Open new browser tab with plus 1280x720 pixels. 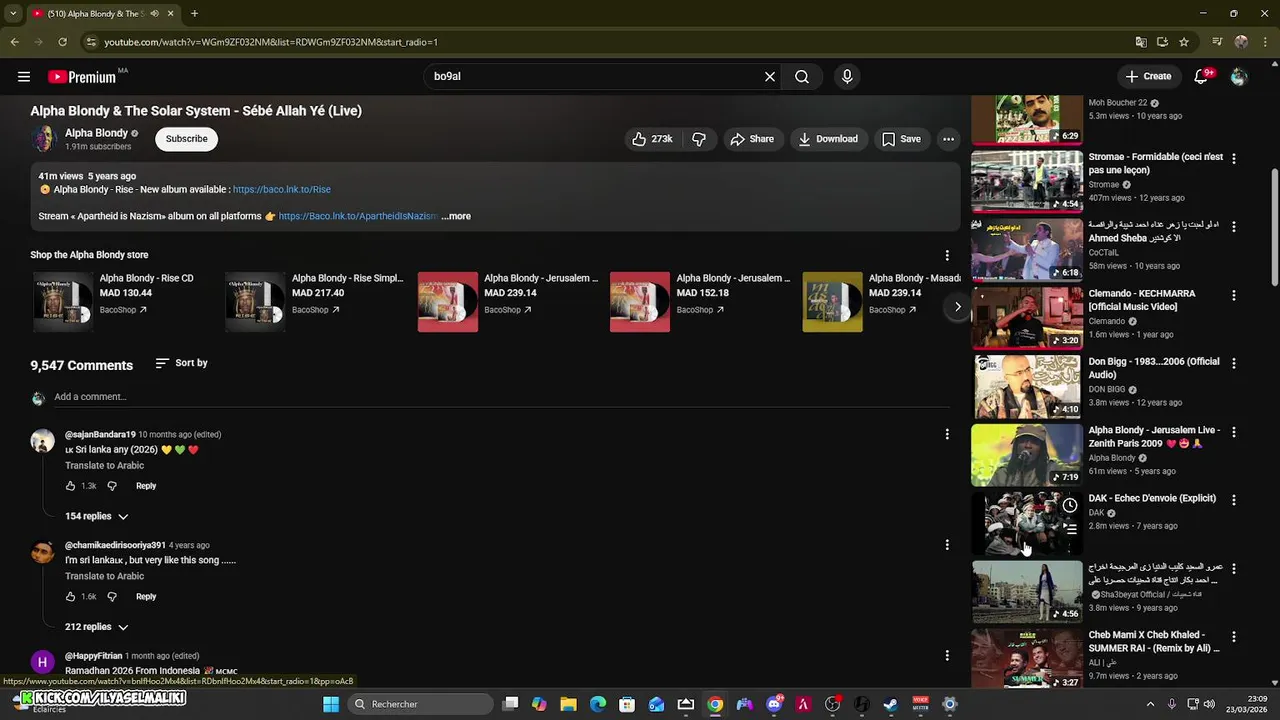(194, 14)
